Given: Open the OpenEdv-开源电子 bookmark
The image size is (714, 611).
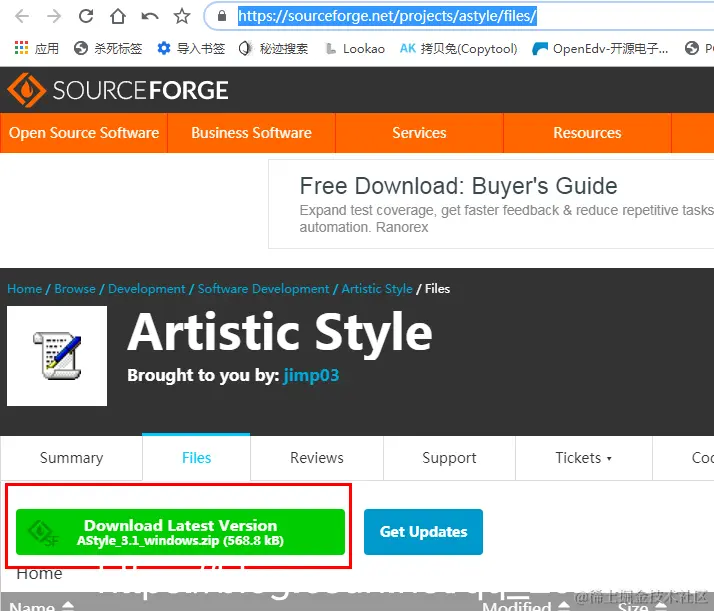Looking at the screenshot, I should click(600, 48).
